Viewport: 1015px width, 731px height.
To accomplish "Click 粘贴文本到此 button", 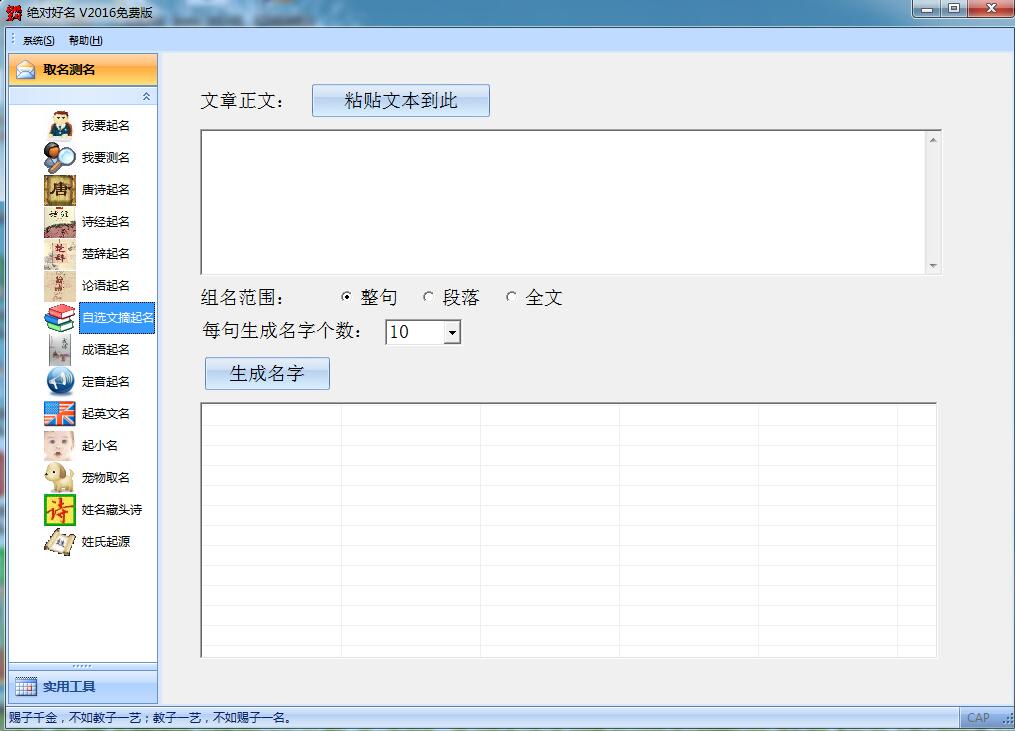I will pyautogui.click(x=401, y=100).
